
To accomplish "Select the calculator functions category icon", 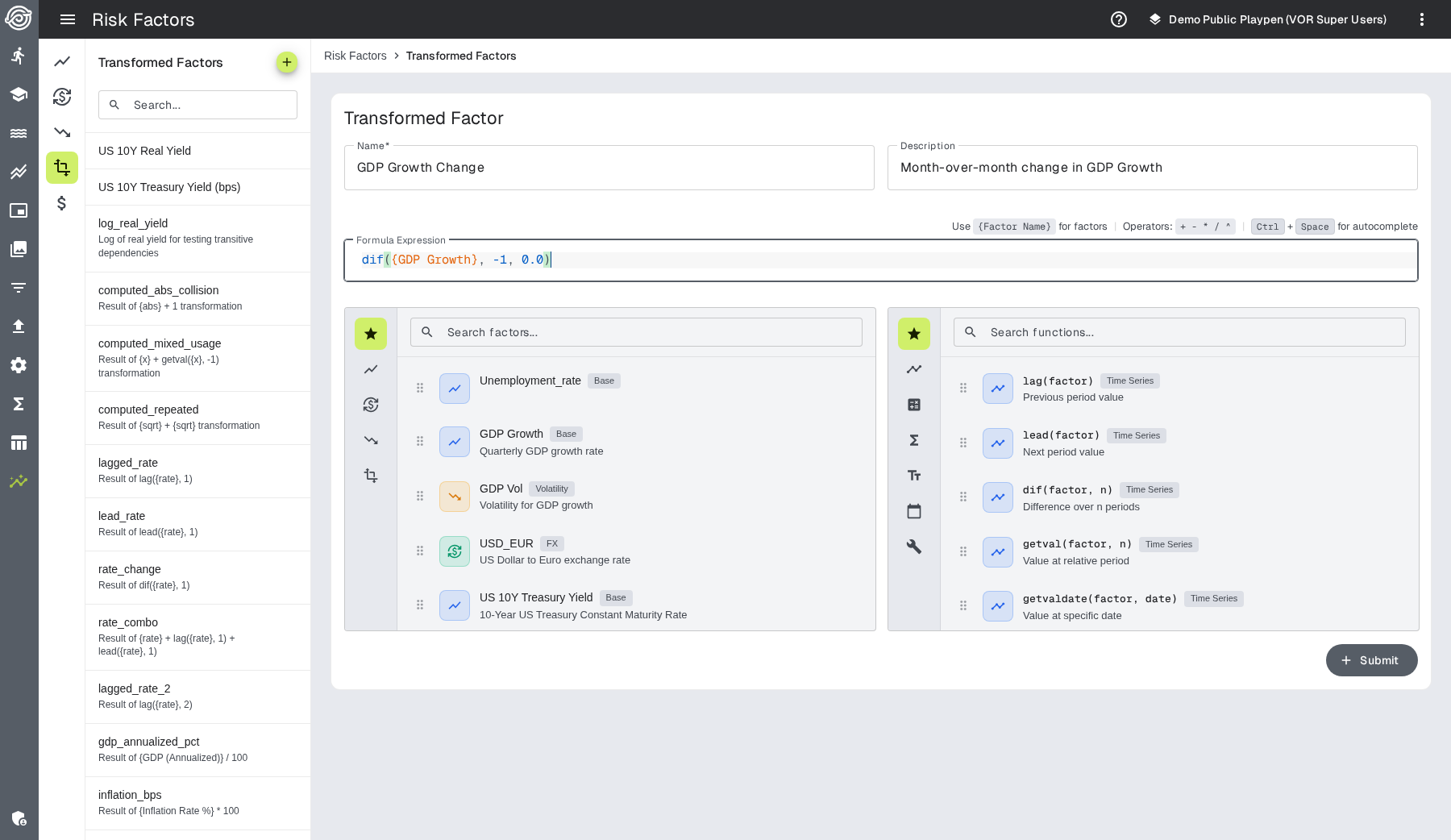I will [x=913, y=405].
